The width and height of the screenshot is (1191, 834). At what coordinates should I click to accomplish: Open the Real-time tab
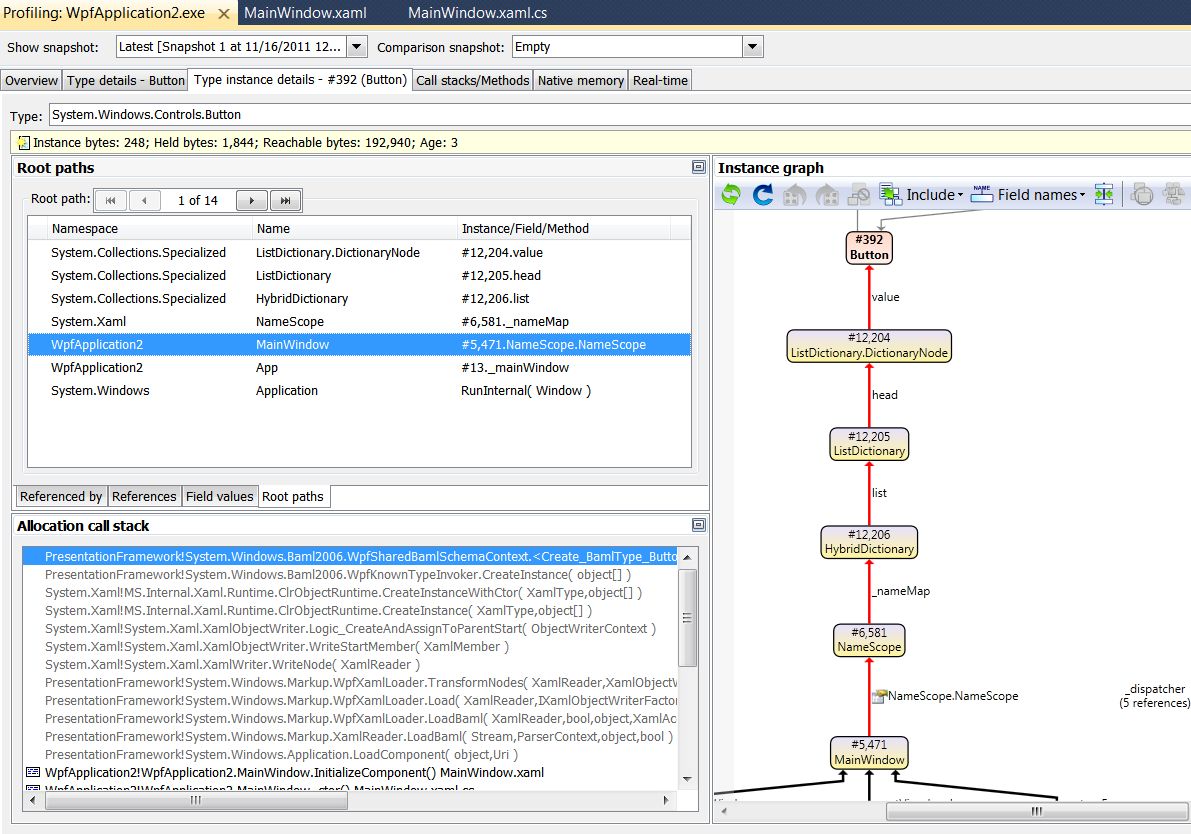point(660,81)
